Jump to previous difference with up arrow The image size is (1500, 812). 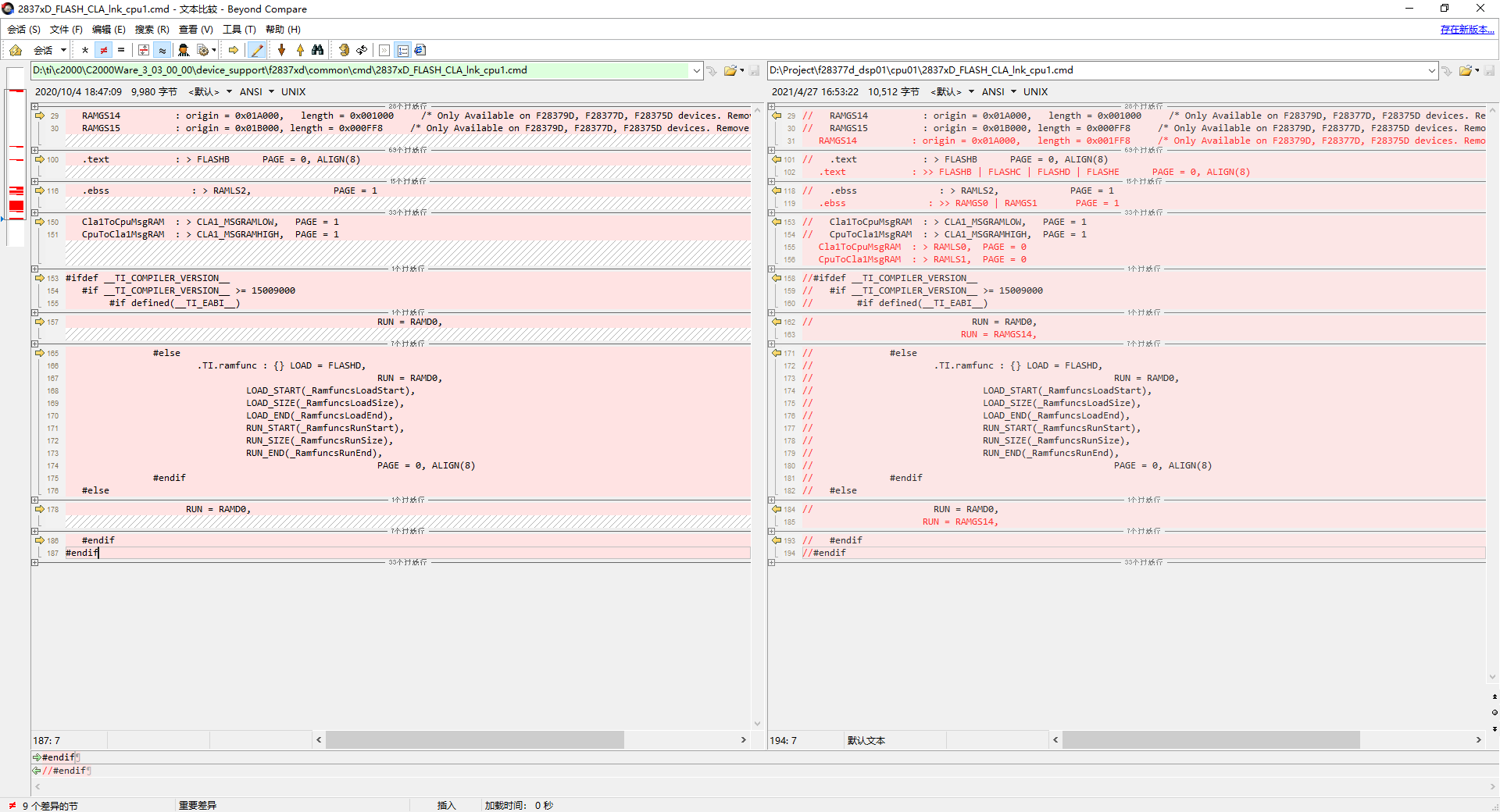point(300,50)
